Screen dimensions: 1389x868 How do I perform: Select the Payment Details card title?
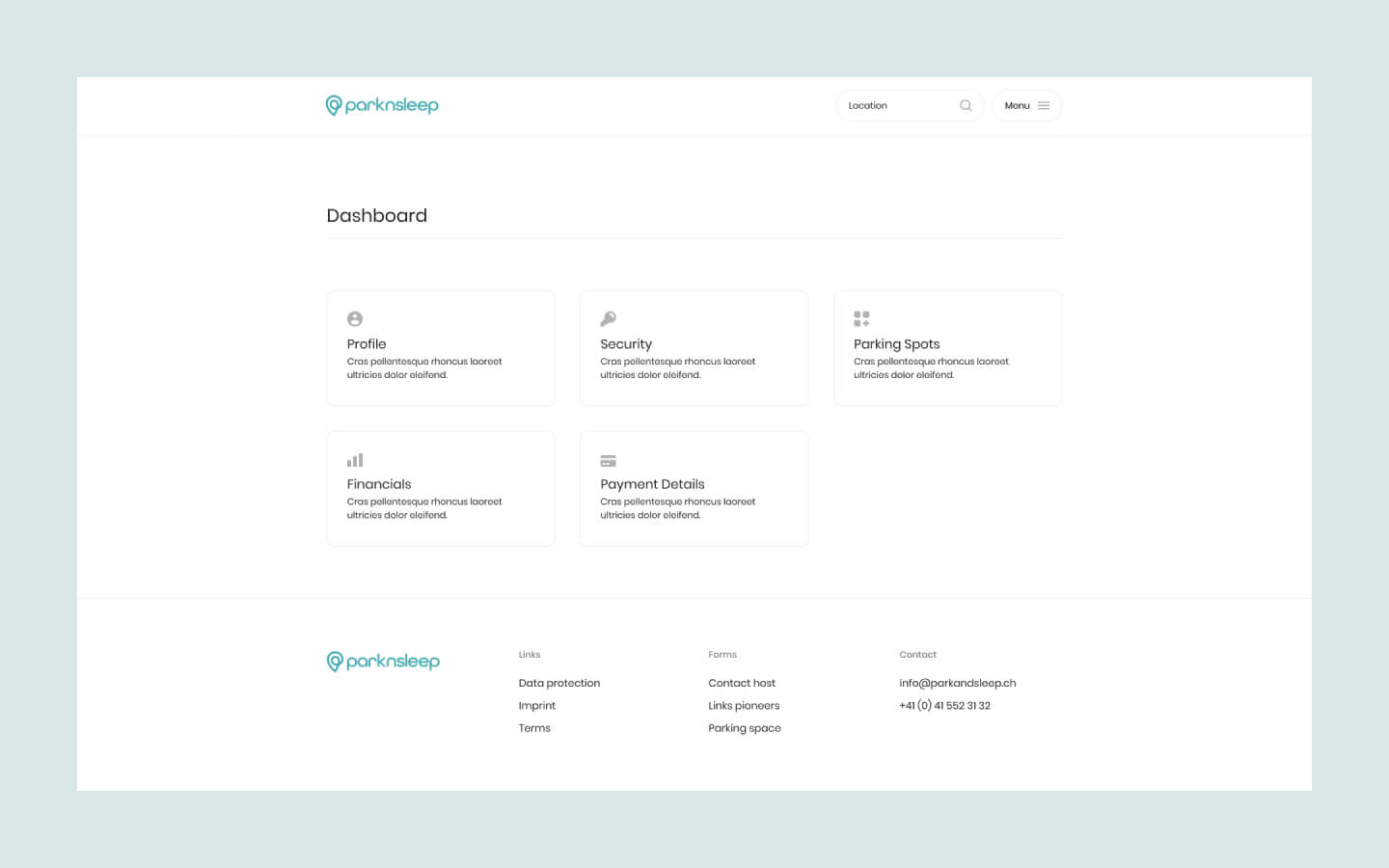coord(652,484)
